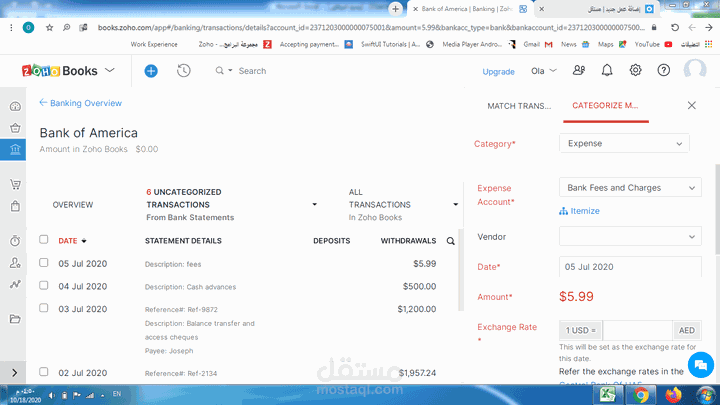Expand the All Transactions filter arrow
The height and width of the screenshot is (405, 720).
[x=456, y=205]
